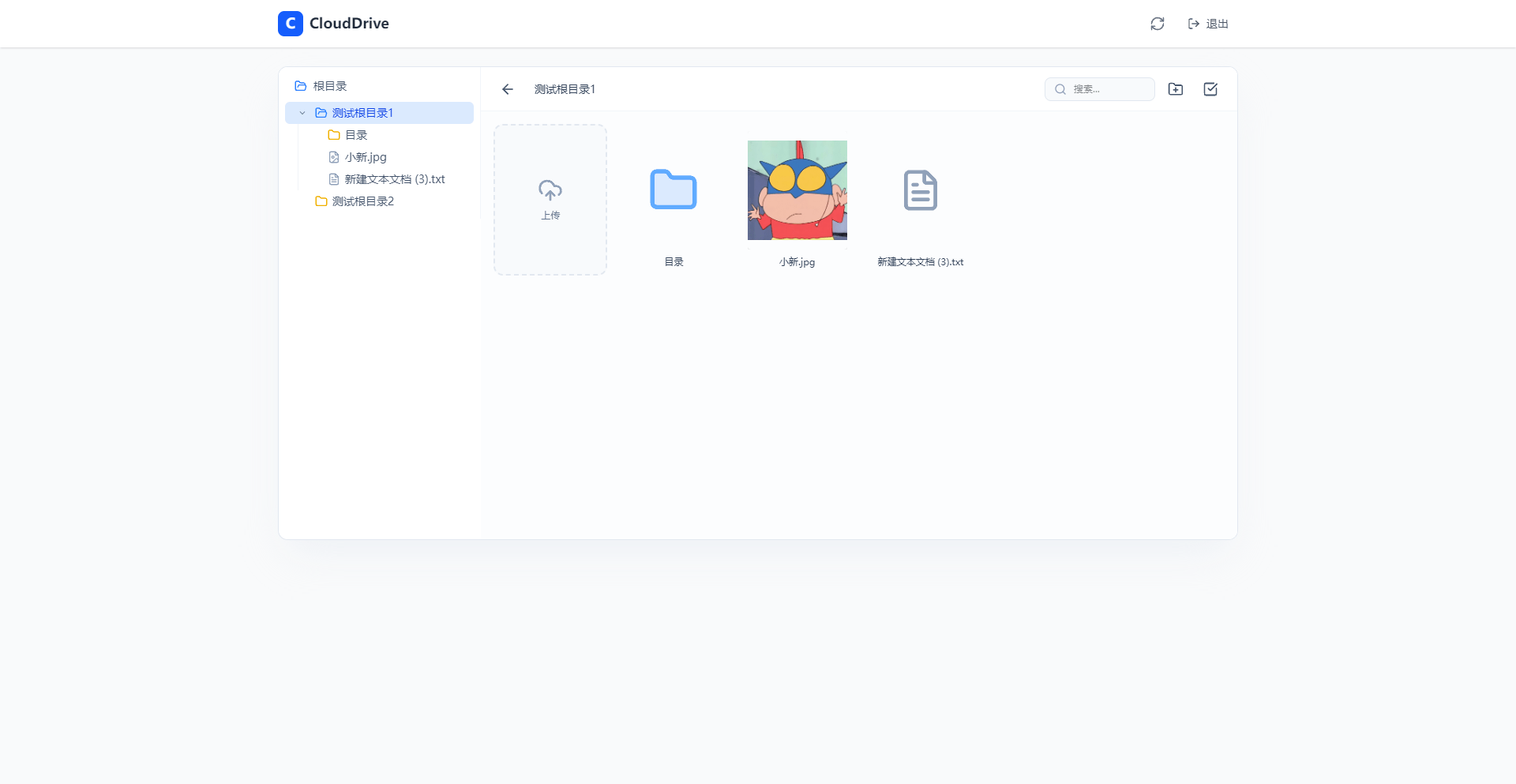Click the back arrow above the file list
Screen dimensions: 1516x784
tap(507, 89)
